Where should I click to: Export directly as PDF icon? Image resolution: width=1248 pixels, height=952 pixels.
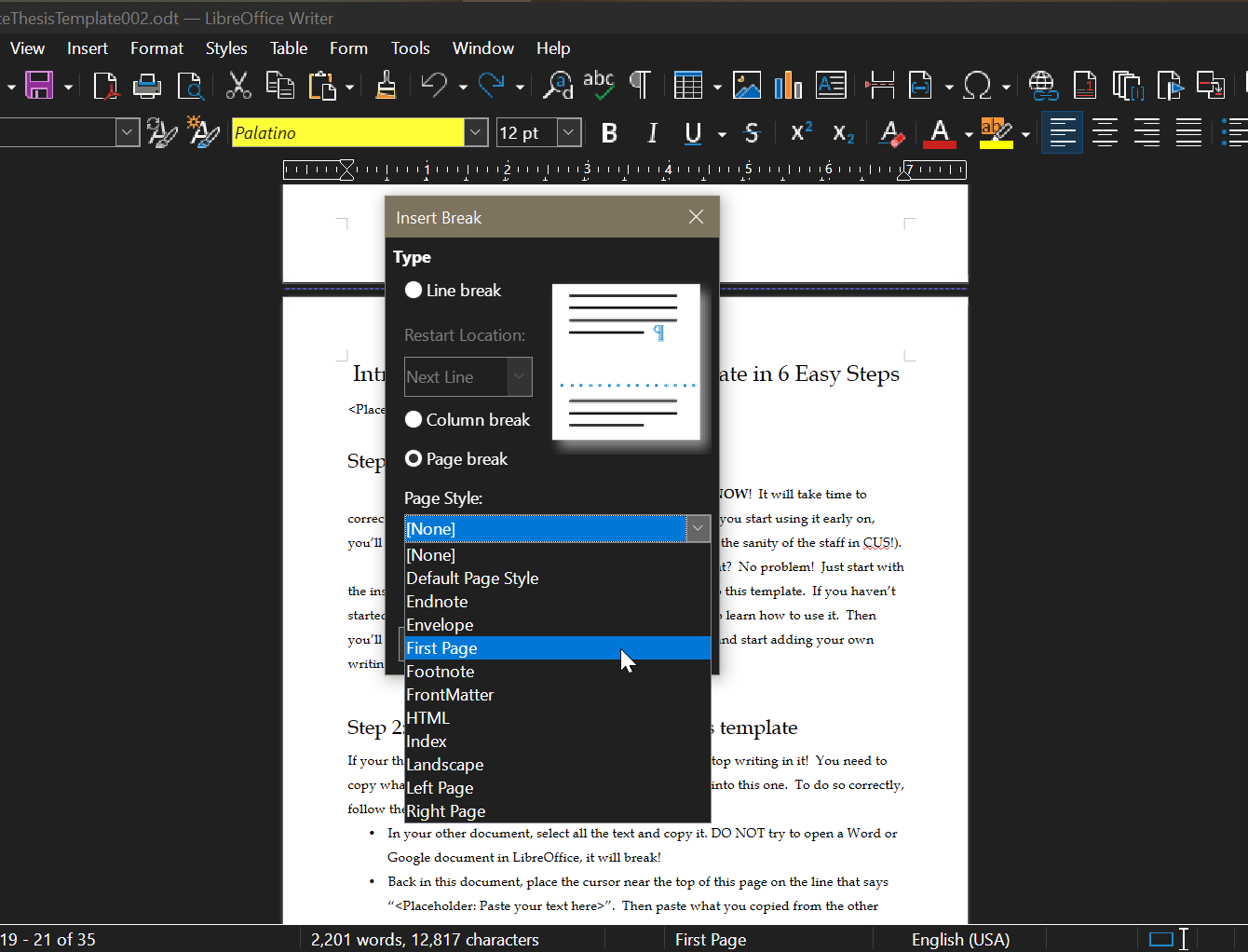[105, 86]
